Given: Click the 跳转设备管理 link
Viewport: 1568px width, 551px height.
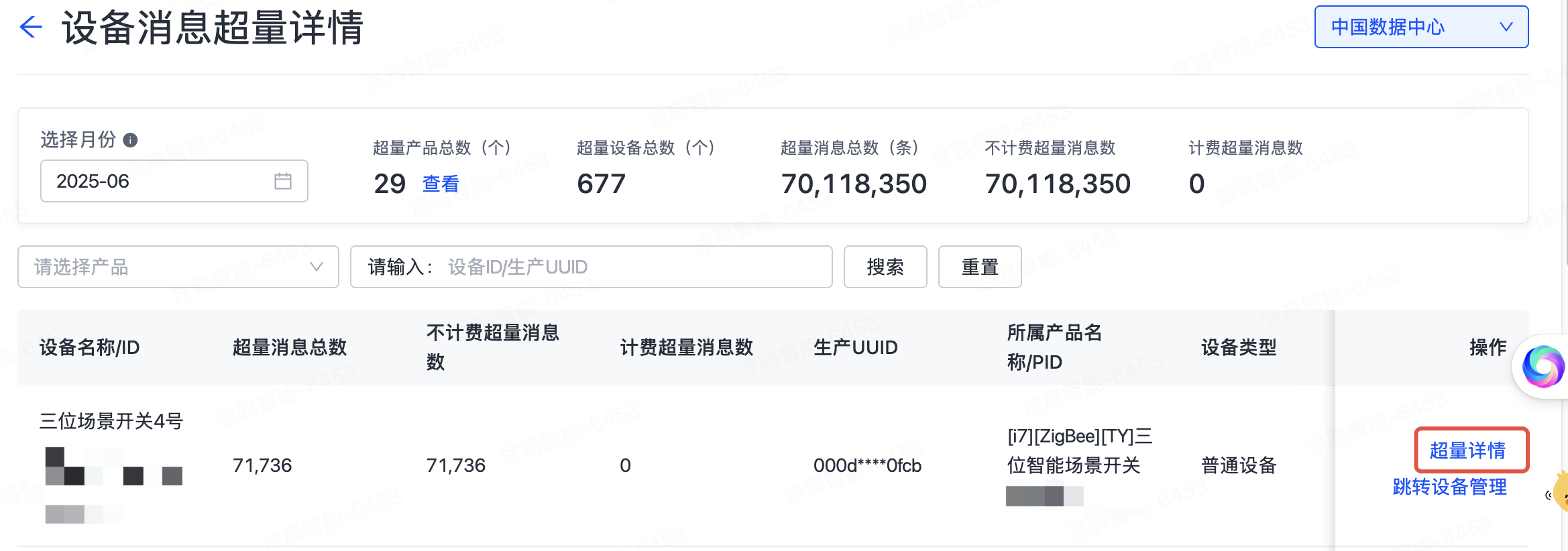Looking at the screenshot, I should click(x=1450, y=487).
